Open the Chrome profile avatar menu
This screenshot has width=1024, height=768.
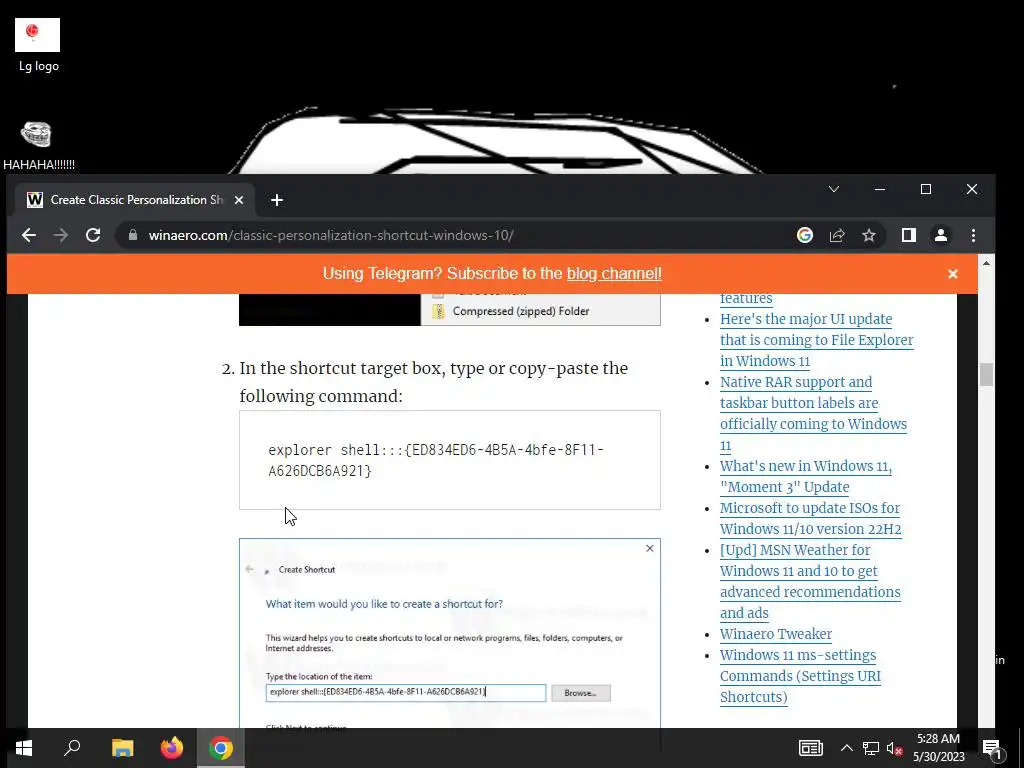(x=940, y=235)
